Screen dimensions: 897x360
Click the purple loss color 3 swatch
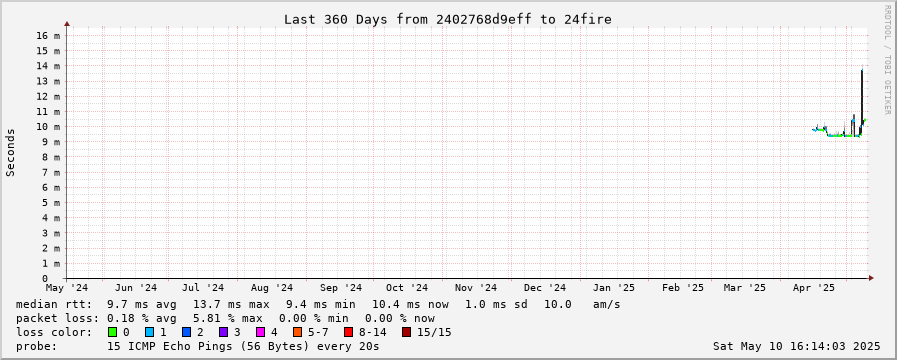tap(223, 332)
